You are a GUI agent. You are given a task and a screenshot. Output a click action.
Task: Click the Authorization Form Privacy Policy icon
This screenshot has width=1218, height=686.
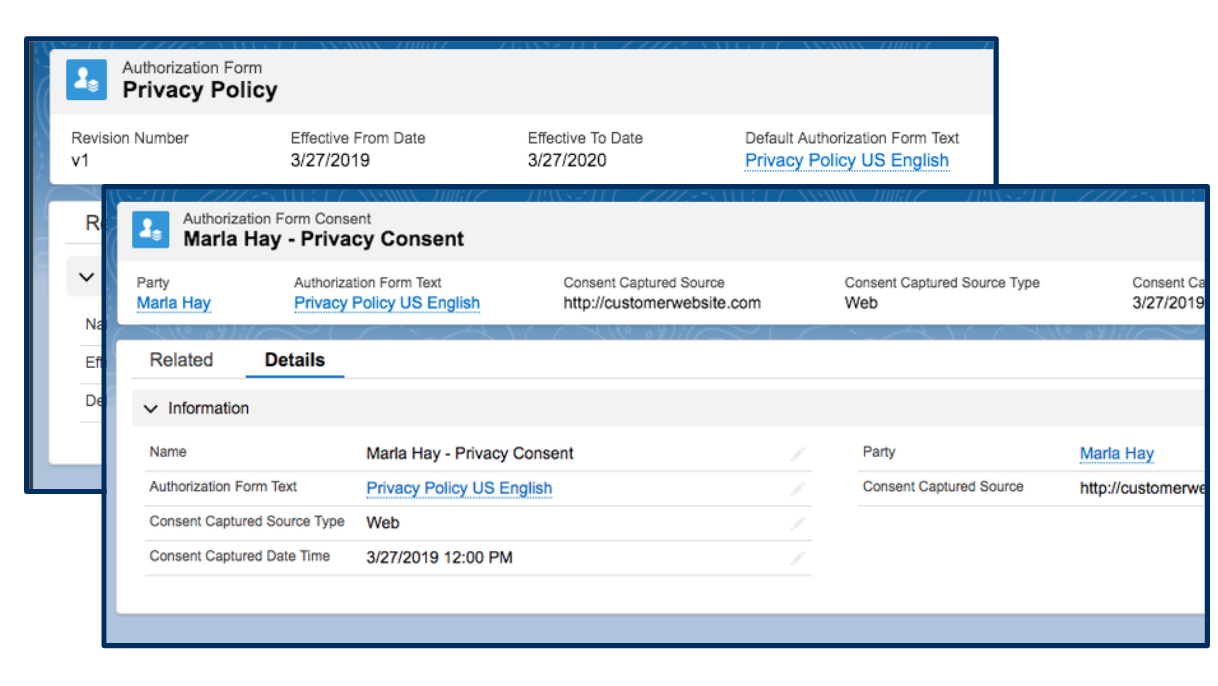[x=87, y=80]
